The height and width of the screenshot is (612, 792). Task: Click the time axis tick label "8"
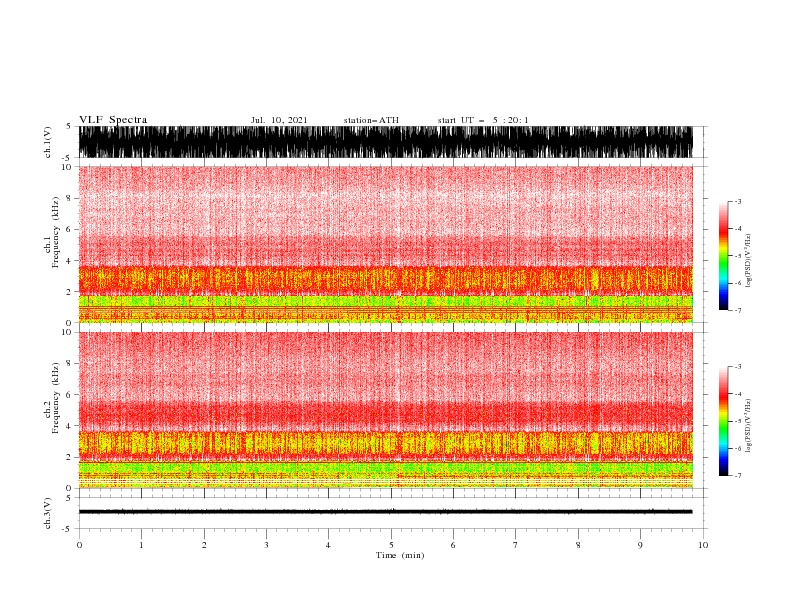578,545
